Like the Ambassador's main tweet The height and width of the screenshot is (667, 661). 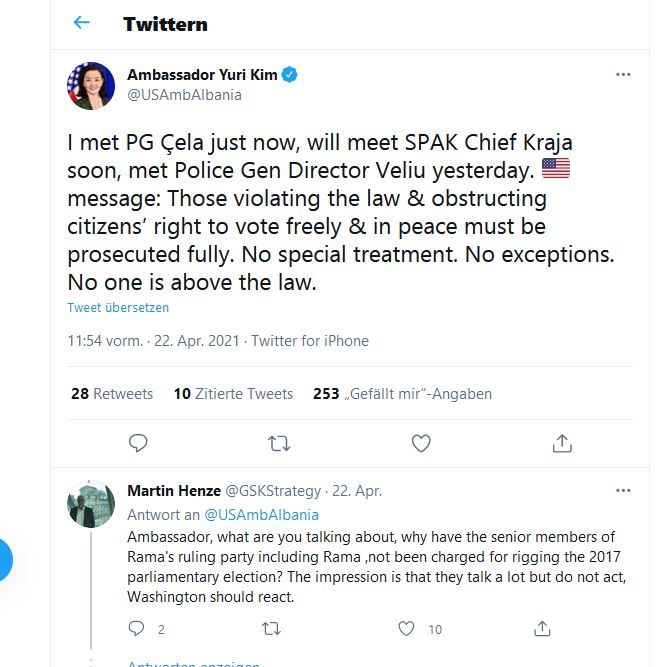pos(421,442)
